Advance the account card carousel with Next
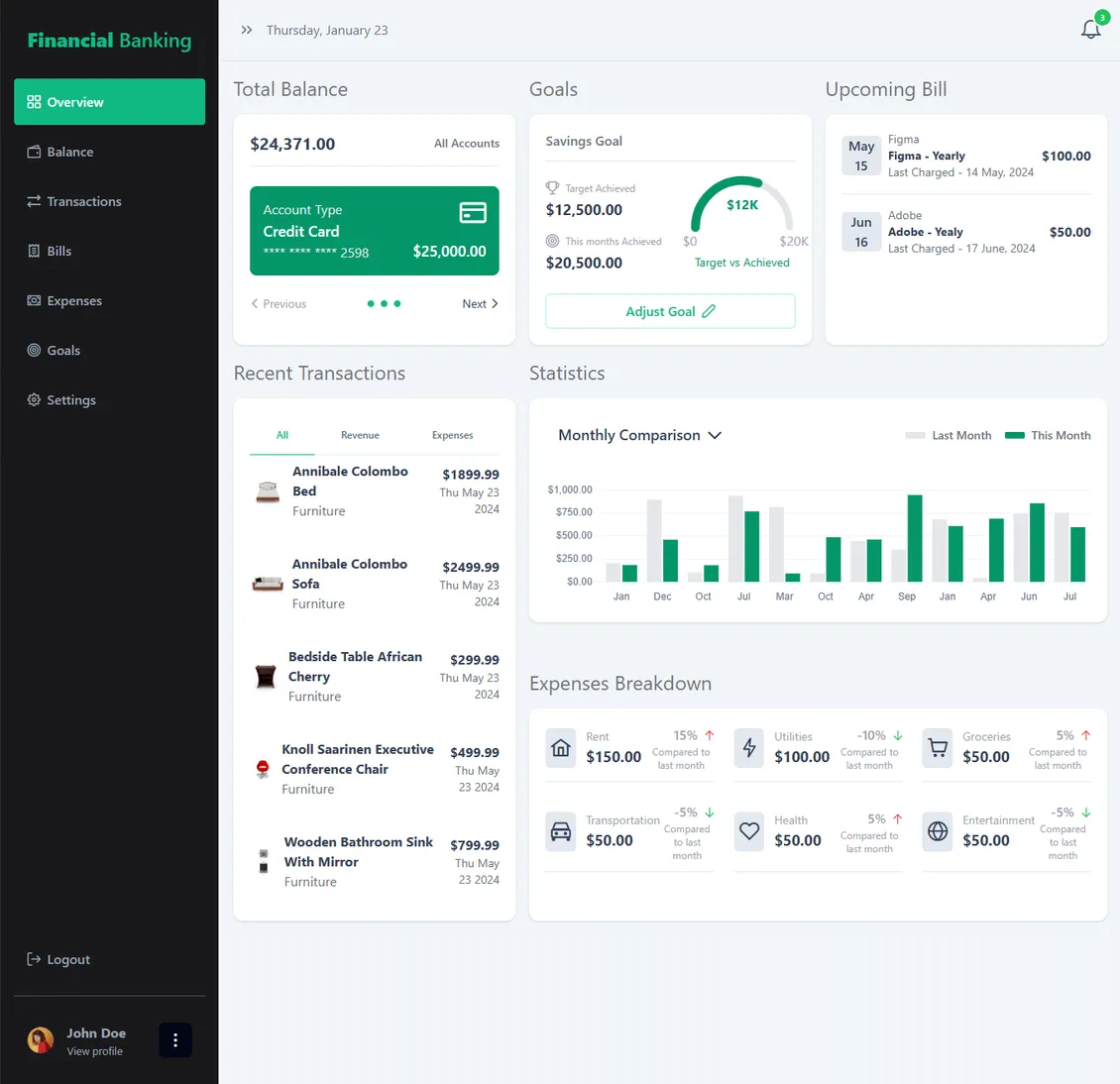Screen dimensions: 1120x1084 (x=481, y=303)
